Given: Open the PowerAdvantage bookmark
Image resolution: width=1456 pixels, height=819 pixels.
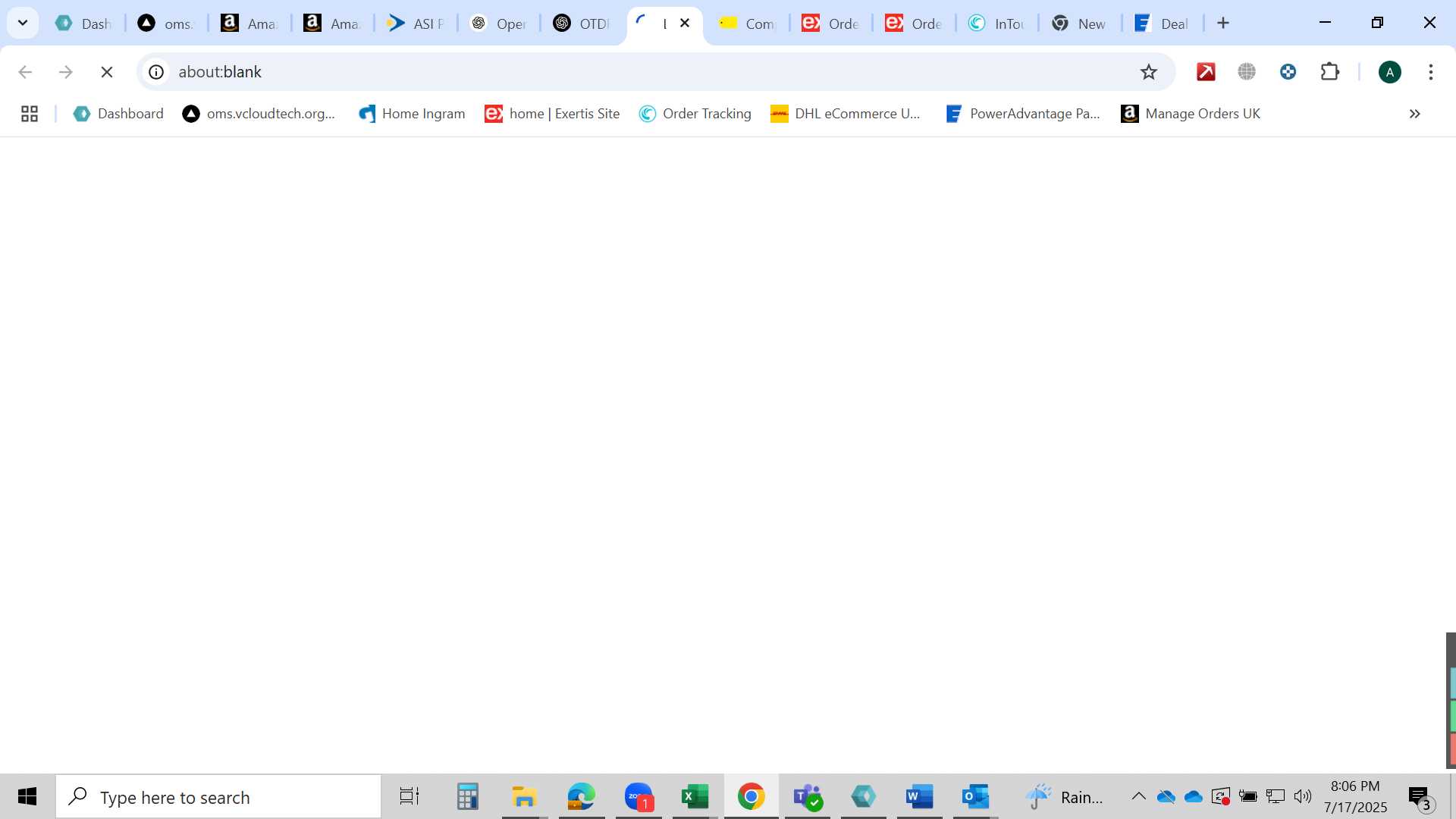Looking at the screenshot, I should 1023,114.
